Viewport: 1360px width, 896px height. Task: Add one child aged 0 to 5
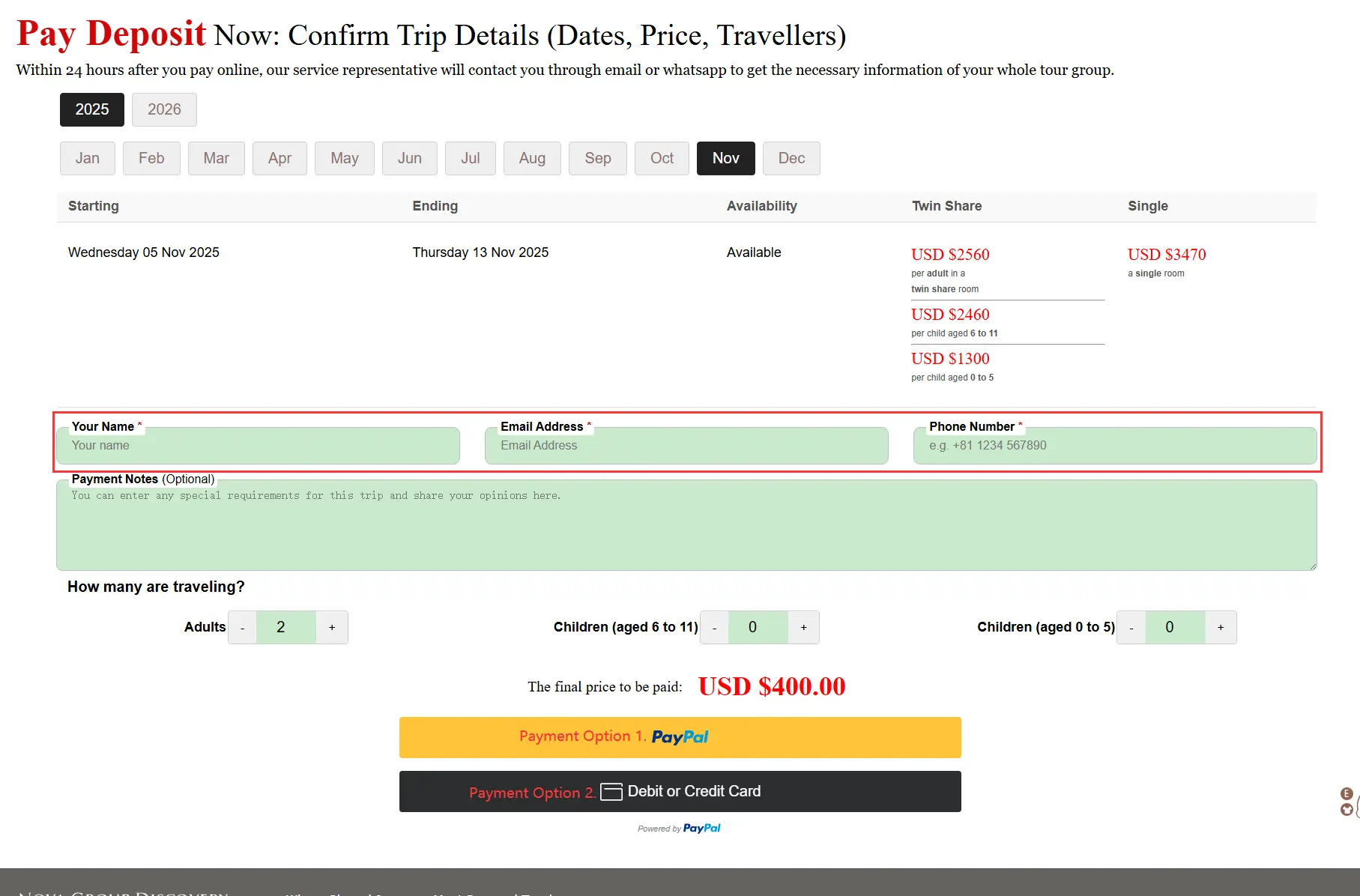tap(1221, 627)
